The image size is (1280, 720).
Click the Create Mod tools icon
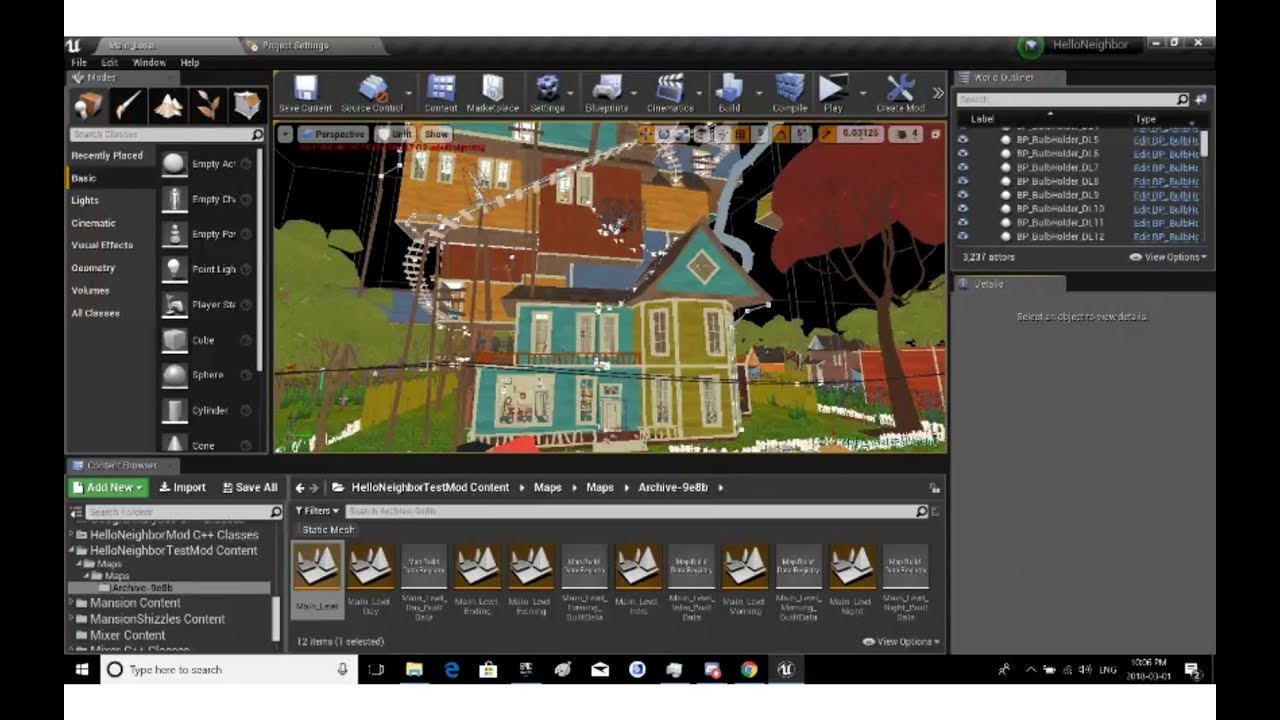coord(900,88)
